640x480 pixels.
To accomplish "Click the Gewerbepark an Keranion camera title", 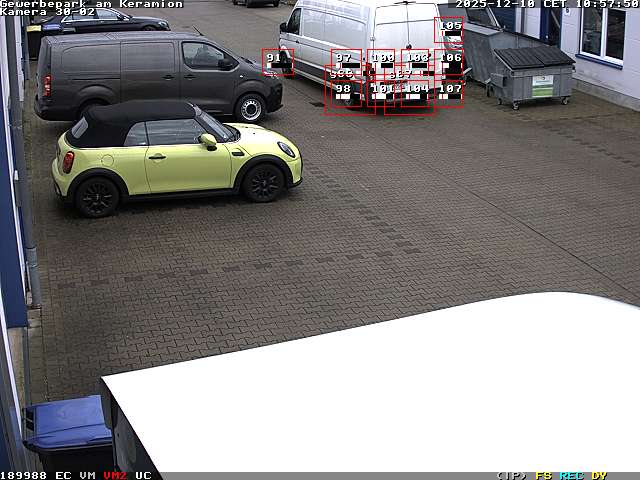I will pos(92,4).
